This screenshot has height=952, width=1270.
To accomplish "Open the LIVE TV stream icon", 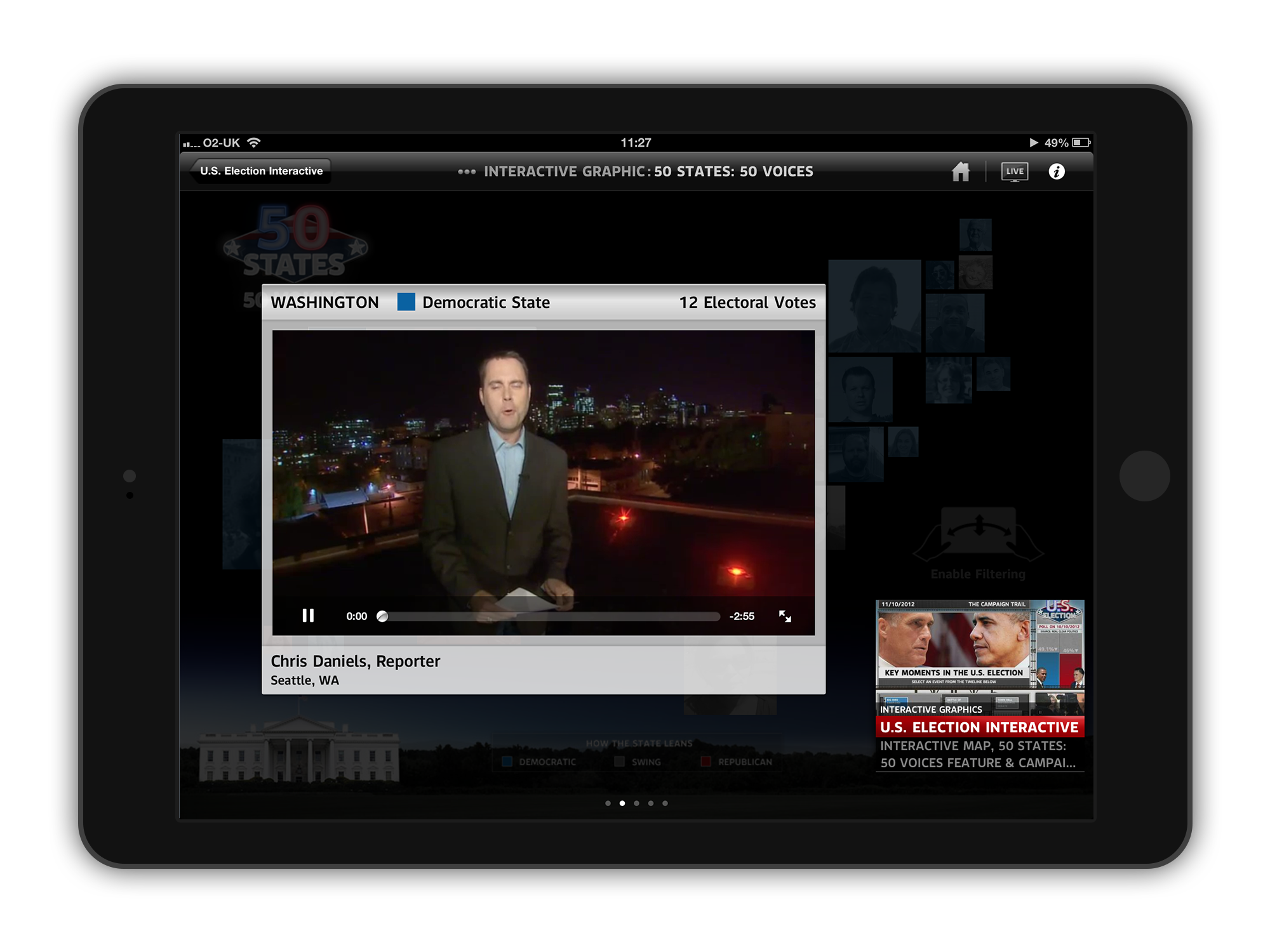I will (1014, 171).
